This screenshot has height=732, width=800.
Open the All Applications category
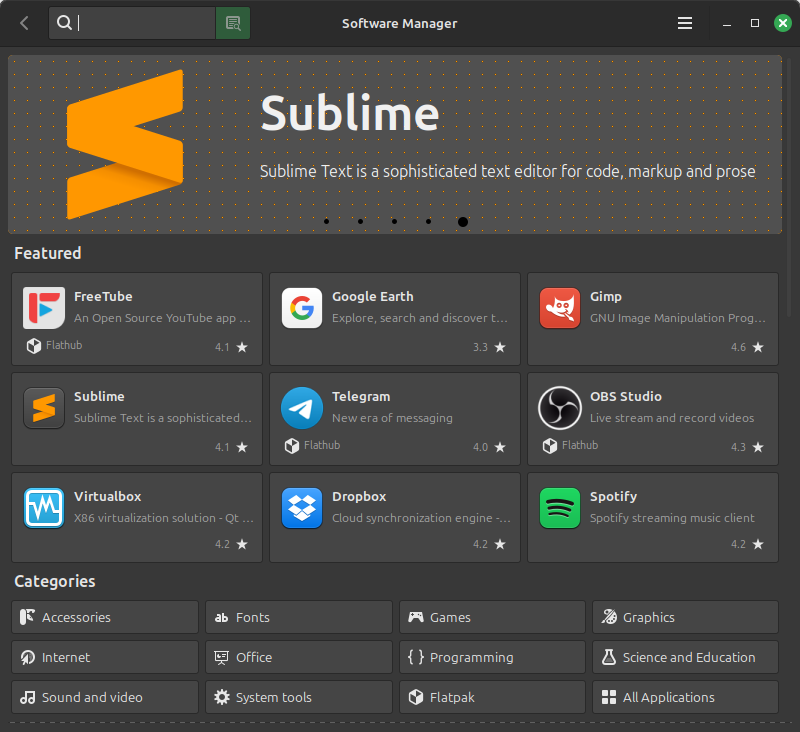click(x=685, y=697)
